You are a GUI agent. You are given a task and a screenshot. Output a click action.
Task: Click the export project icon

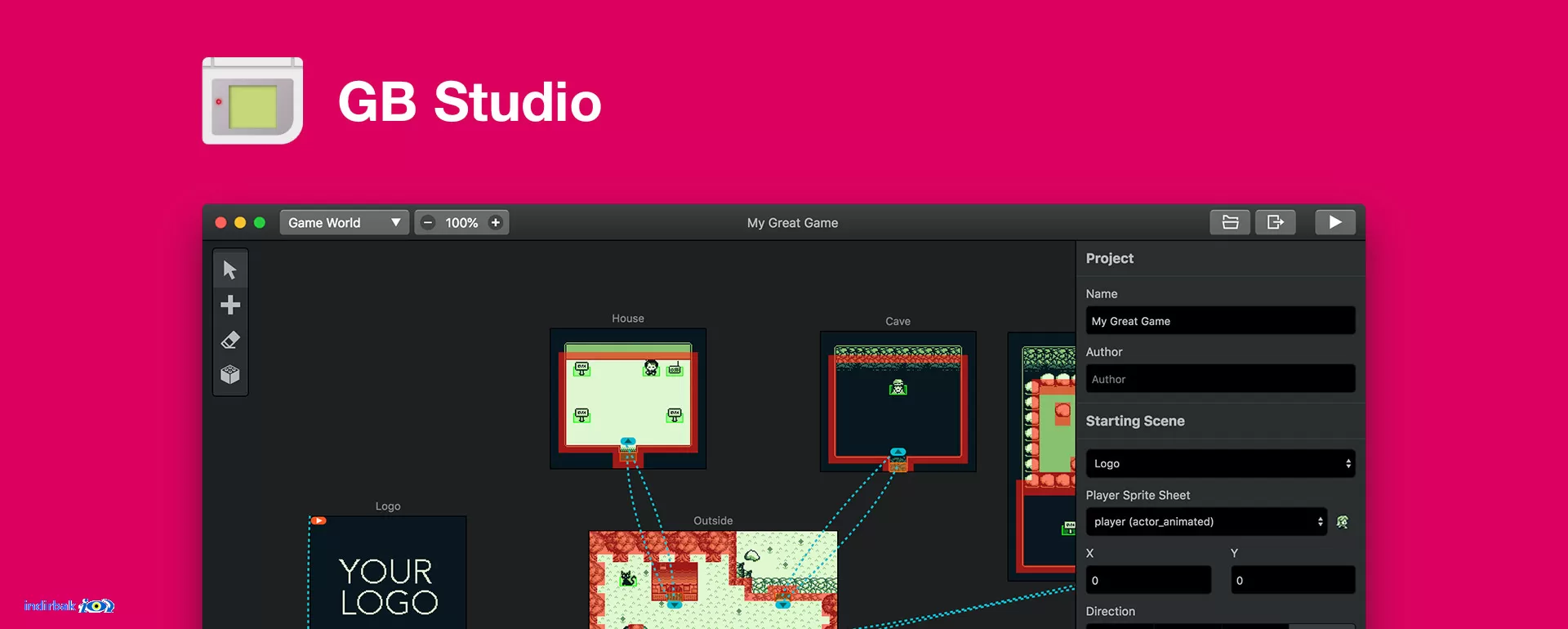tap(1275, 222)
